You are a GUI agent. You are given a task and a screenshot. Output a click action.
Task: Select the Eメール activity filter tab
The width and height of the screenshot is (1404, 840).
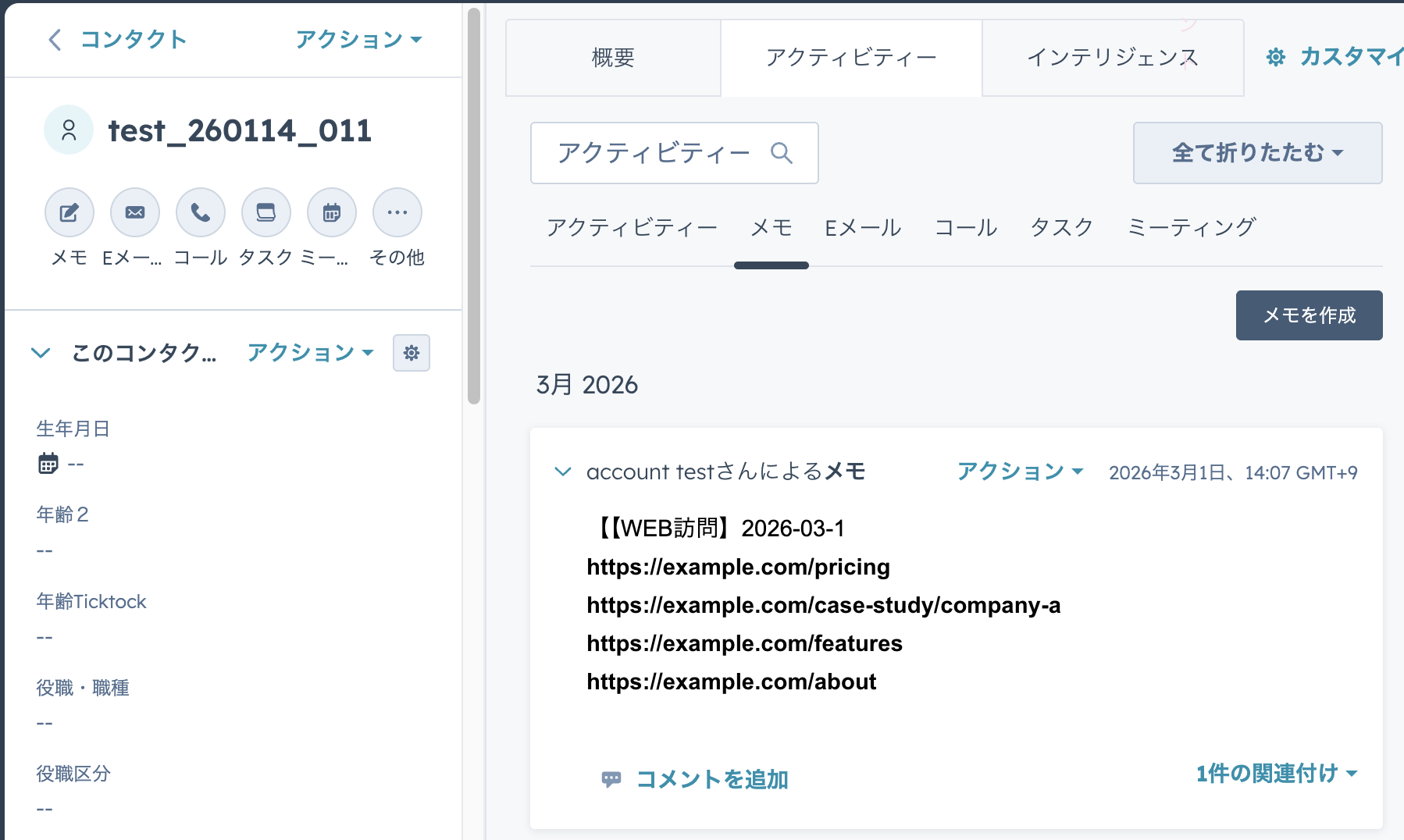pos(863,228)
